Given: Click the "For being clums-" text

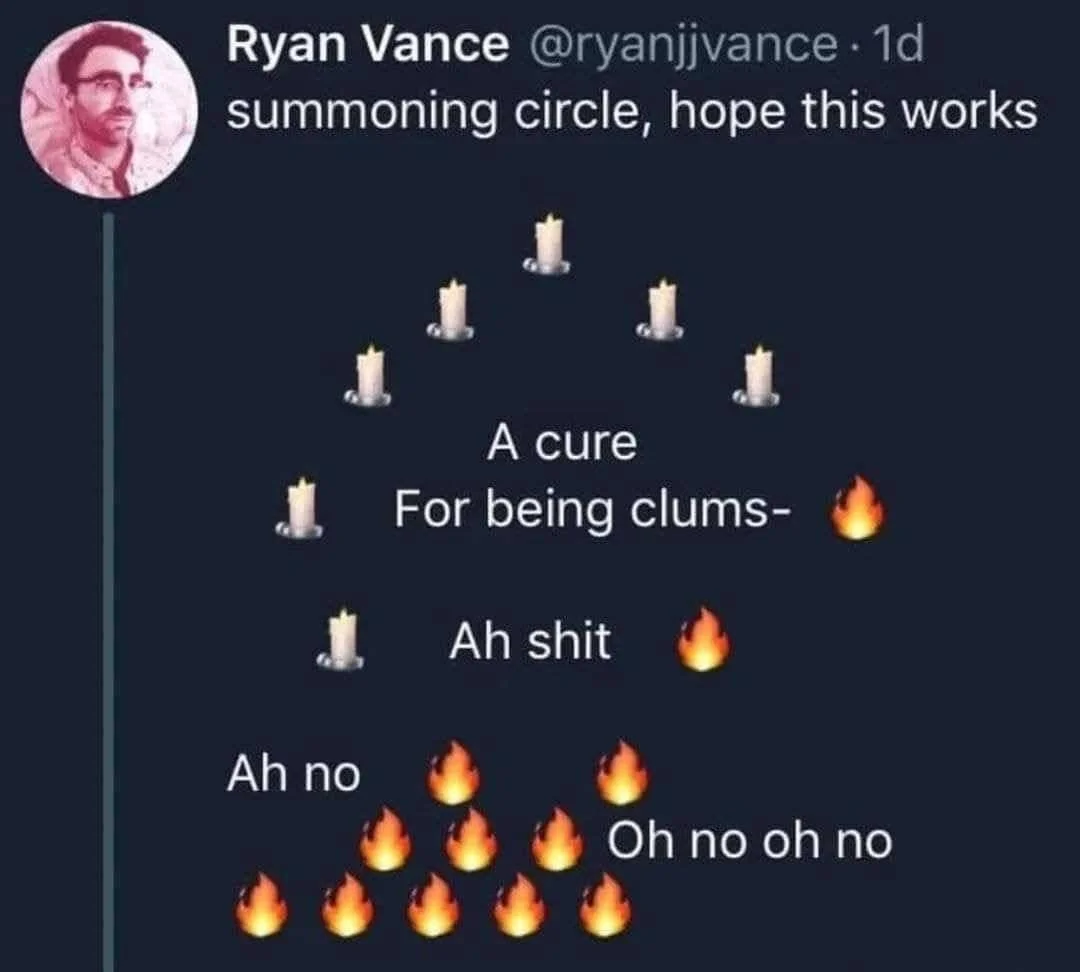Looking at the screenshot, I should click(593, 510).
